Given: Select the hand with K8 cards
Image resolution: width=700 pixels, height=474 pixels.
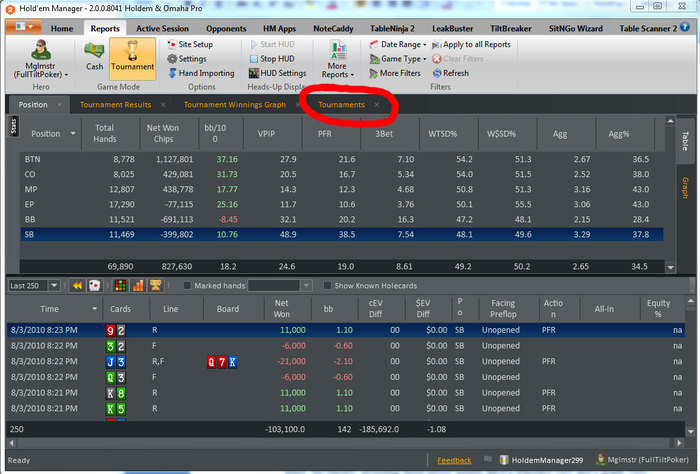Looking at the screenshot, I should (346, 393).
